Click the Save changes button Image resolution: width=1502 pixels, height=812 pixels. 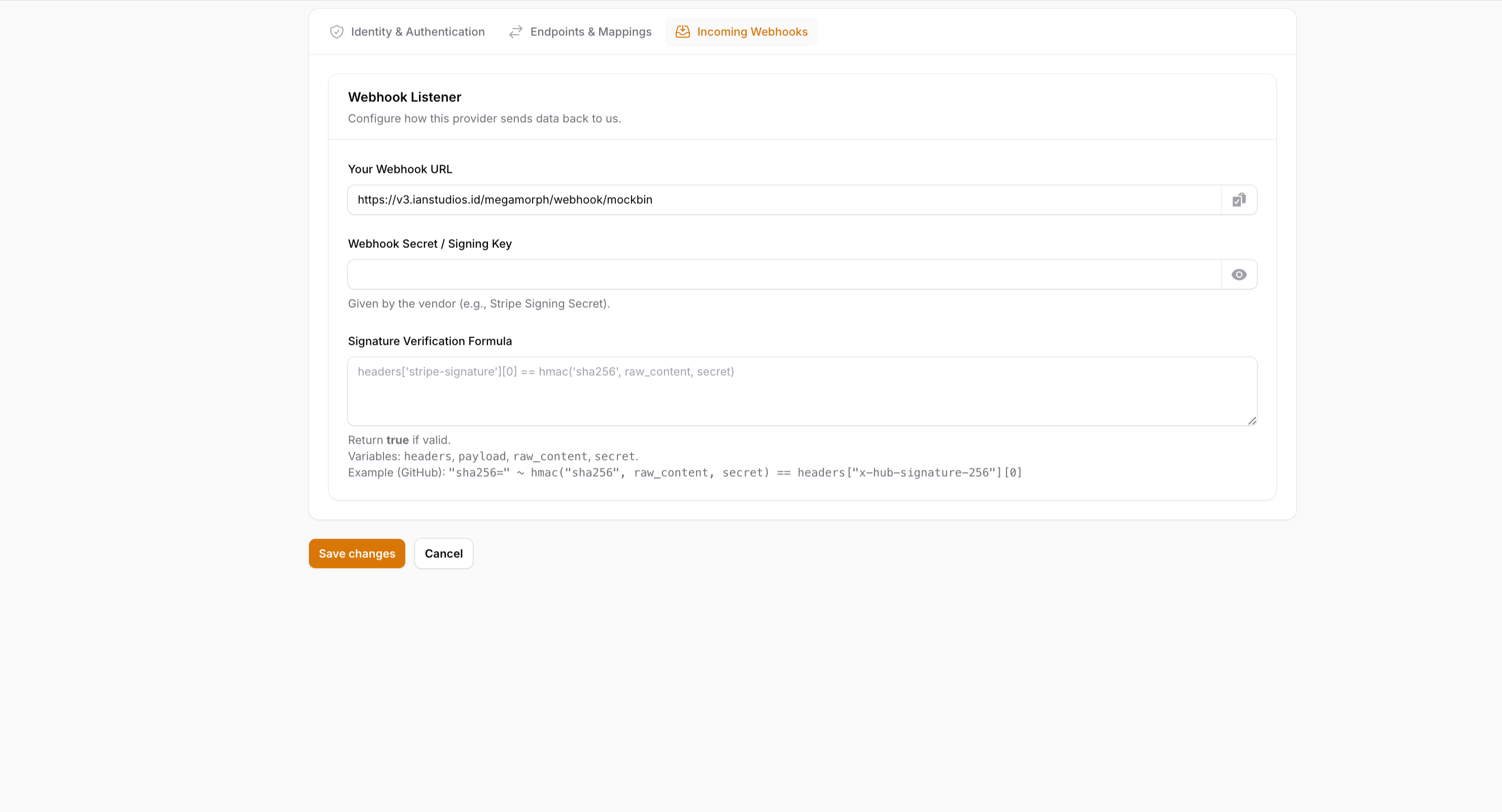point(356,553)
